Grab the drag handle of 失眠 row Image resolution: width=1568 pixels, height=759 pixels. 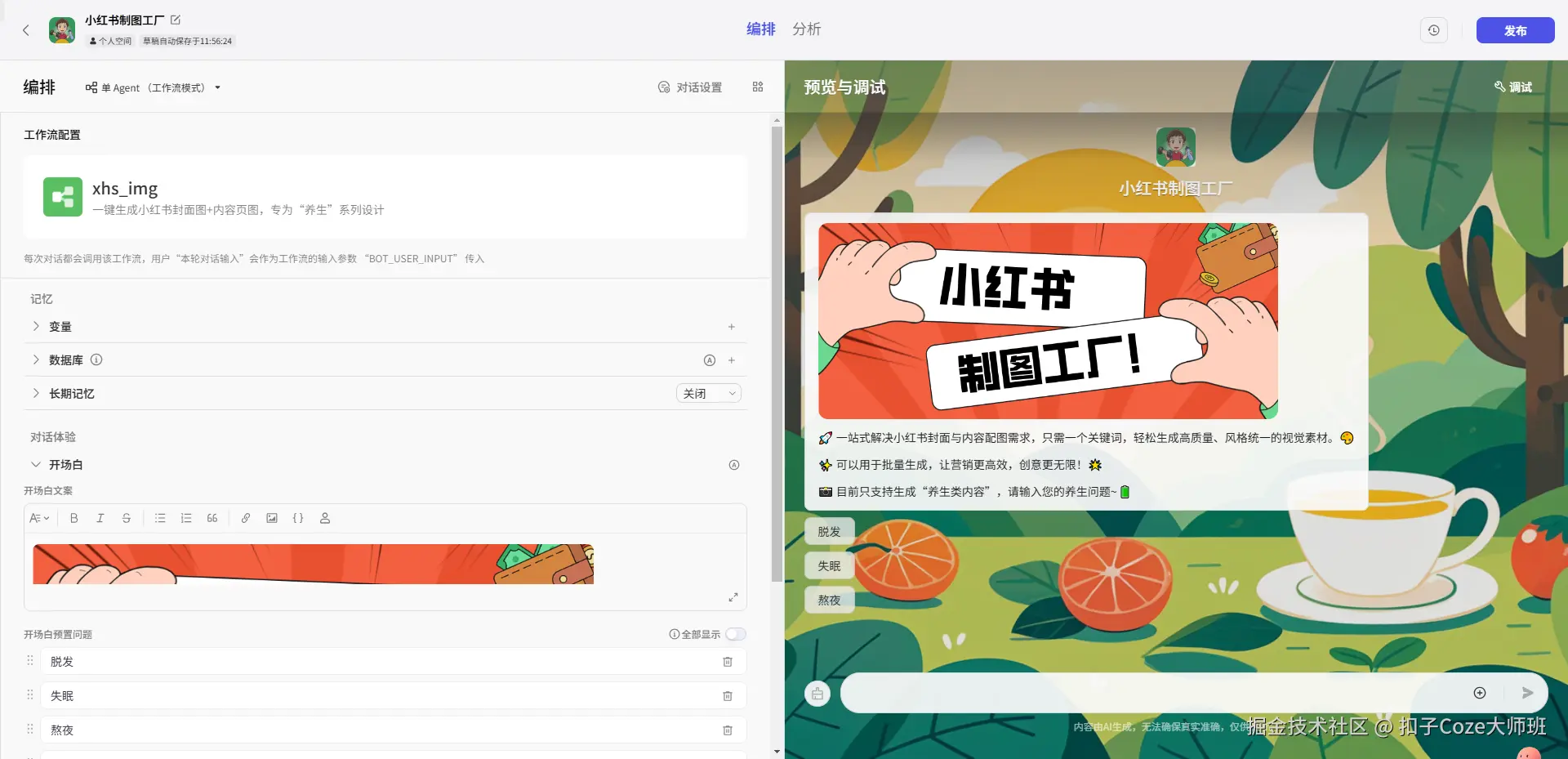point(30,694)
